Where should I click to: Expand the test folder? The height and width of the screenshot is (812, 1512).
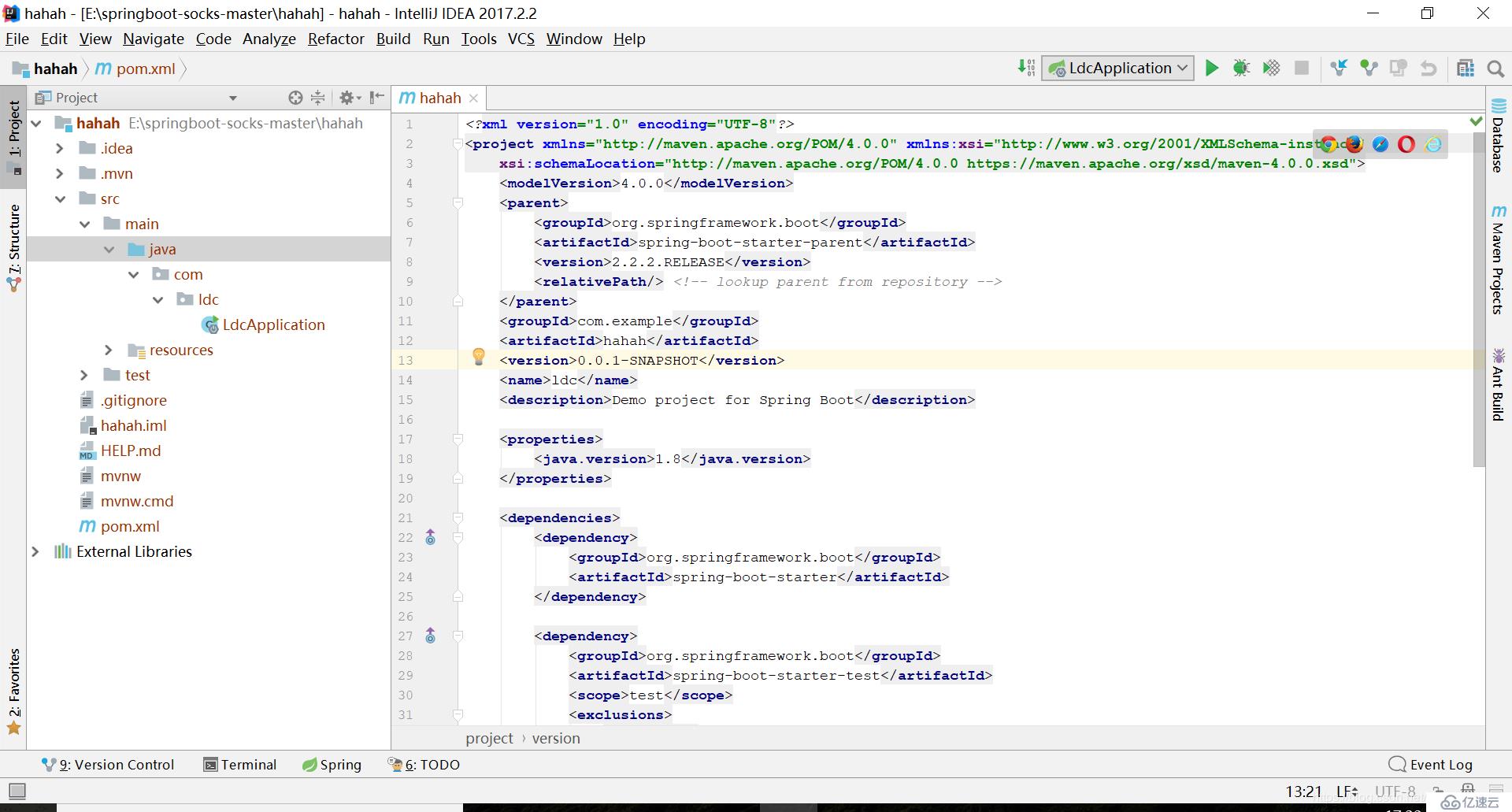(x=84, y=375)
